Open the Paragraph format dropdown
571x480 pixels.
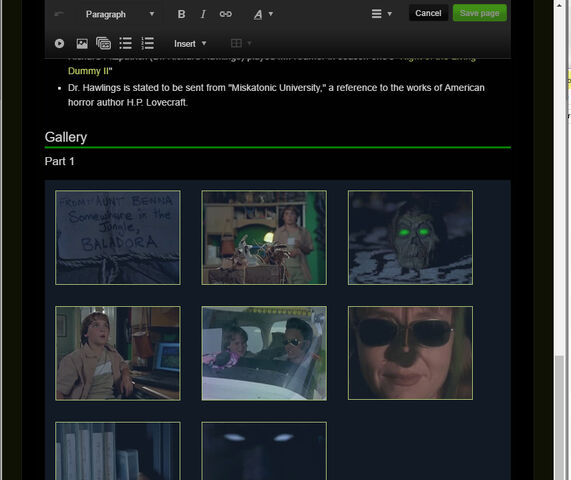point(120,14)
